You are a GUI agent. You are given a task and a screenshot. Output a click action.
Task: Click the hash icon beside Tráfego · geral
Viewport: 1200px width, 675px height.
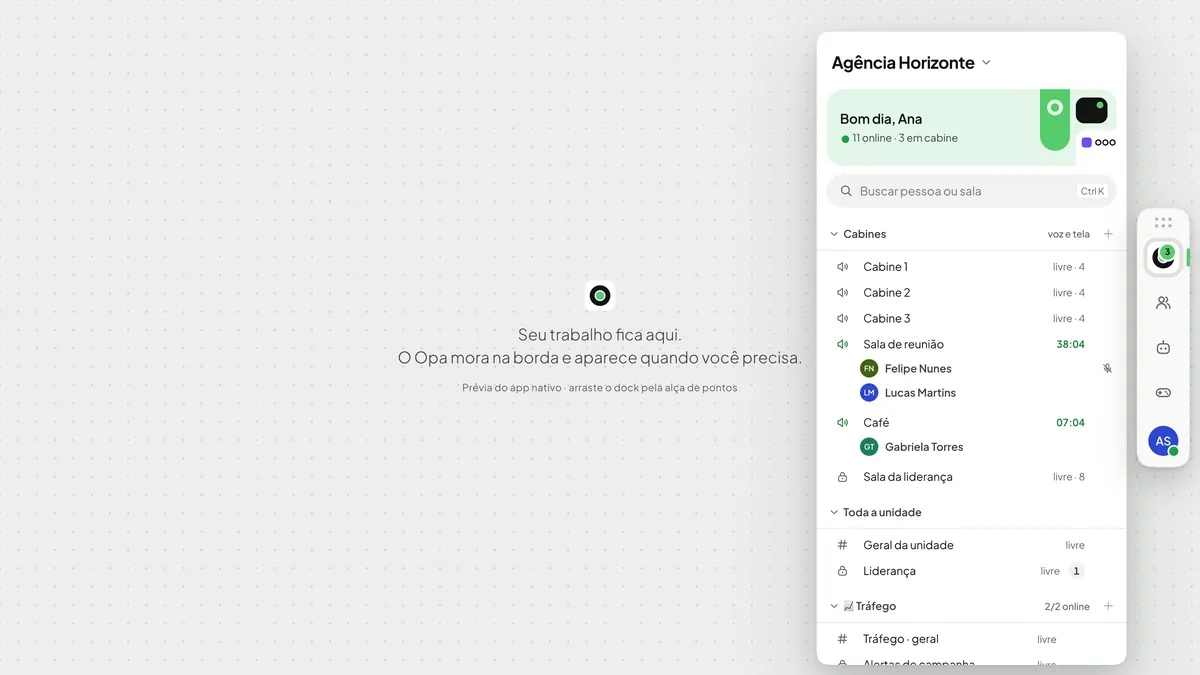[x=842, y=639]
